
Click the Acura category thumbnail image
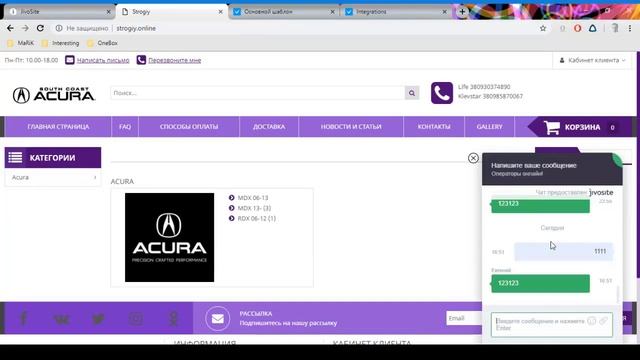coord(169,238)
